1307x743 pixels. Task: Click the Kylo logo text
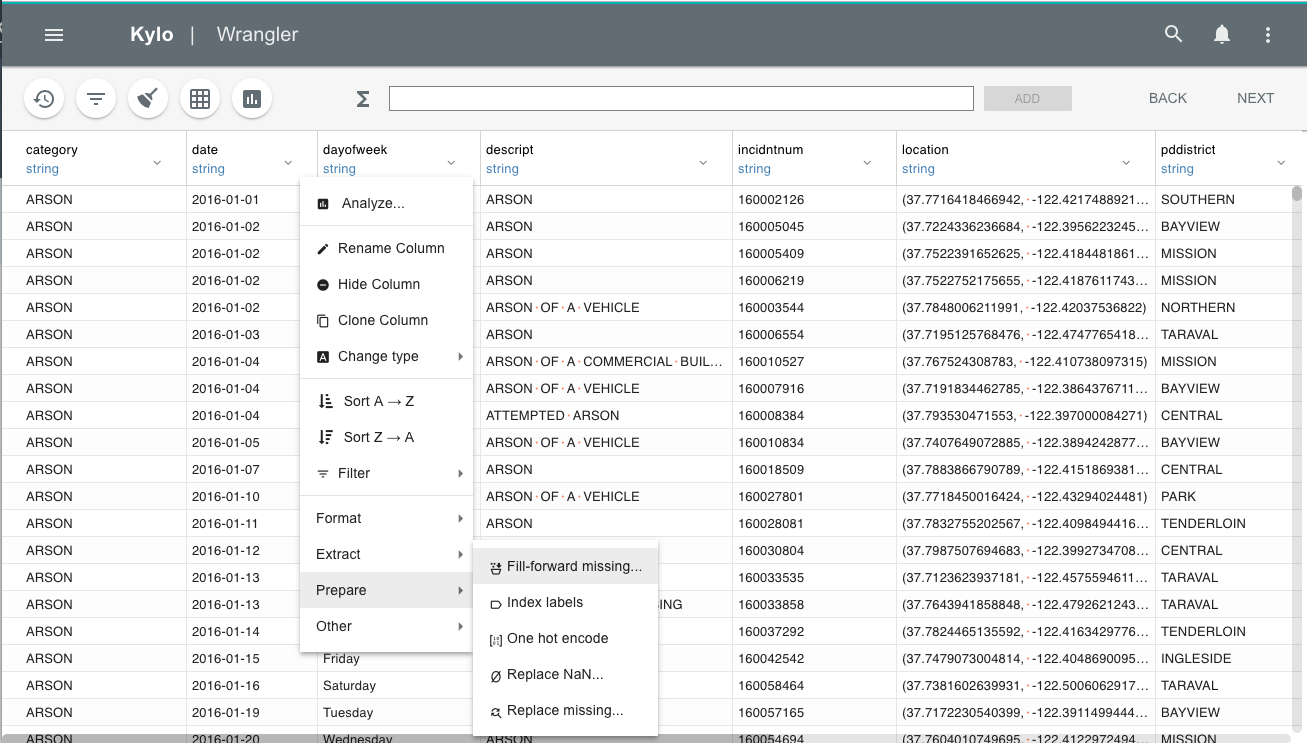[151, 35]
